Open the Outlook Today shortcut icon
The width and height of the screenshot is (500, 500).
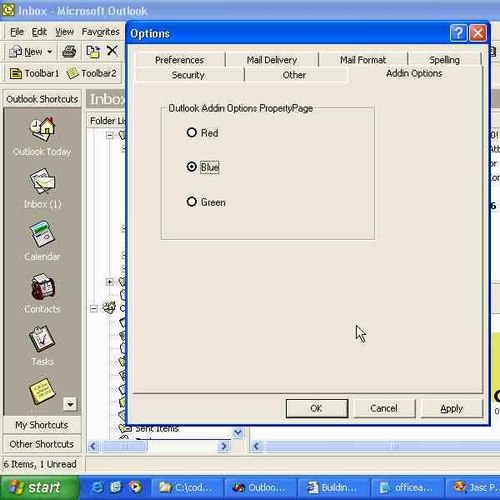[42, 129]
